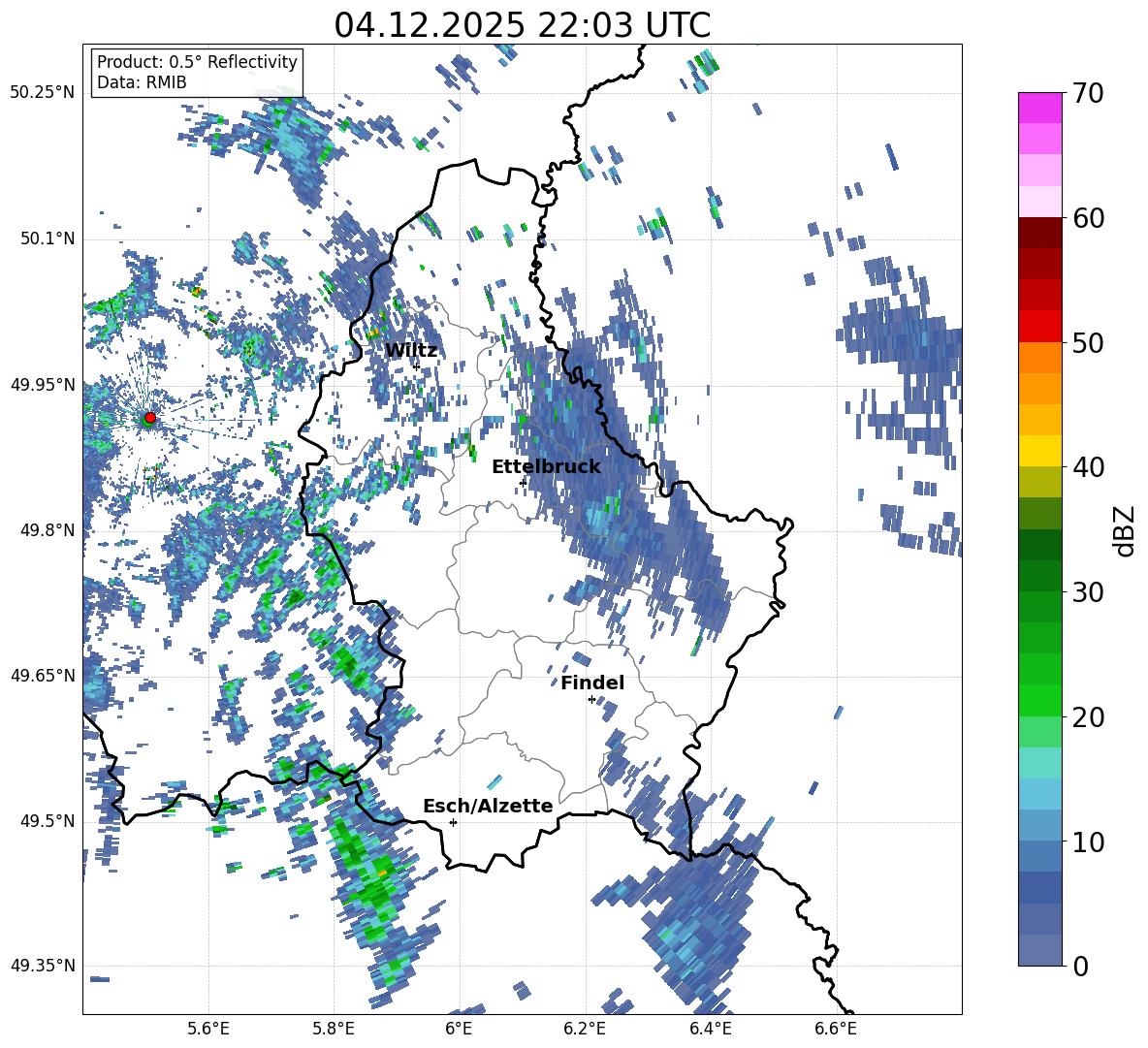Click the 49.65°N latitude label
1148x1048 pixels.
(43, 676)
